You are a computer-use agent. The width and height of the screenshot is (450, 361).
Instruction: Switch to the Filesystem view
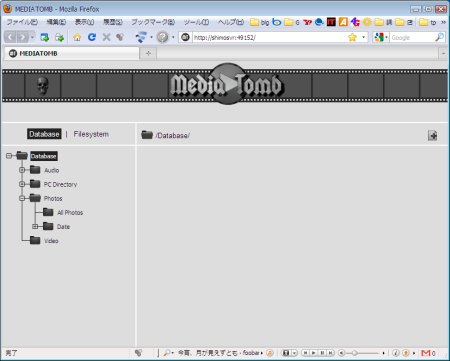91,134
